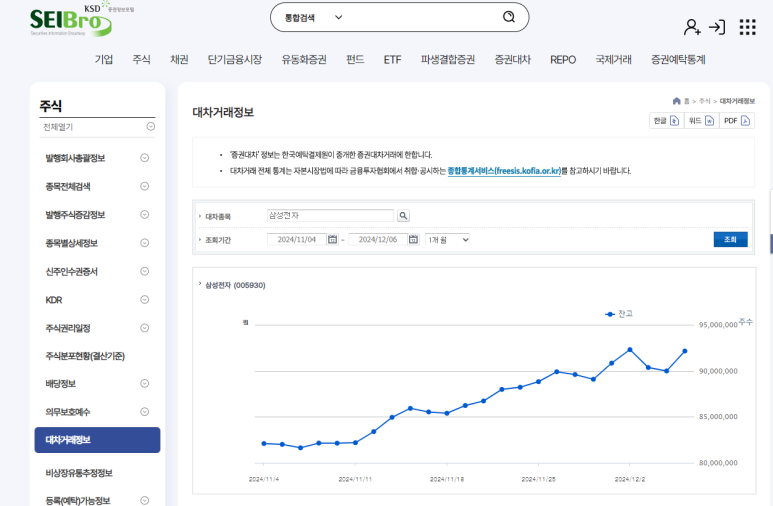Click the 2024/11/18 axis label
The image size is (773, 506).
pos(447,479)
